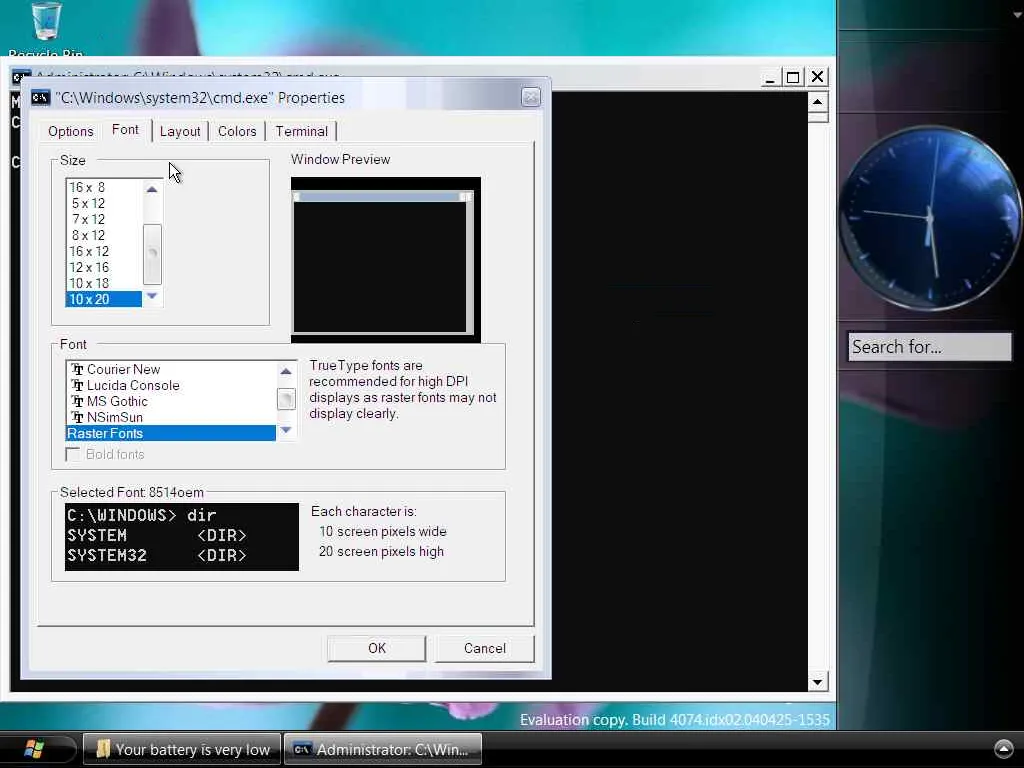The image size is (1024, 768).
Task: Click the round arrow icon at taskbar right
Action: tap(1003, 748)
